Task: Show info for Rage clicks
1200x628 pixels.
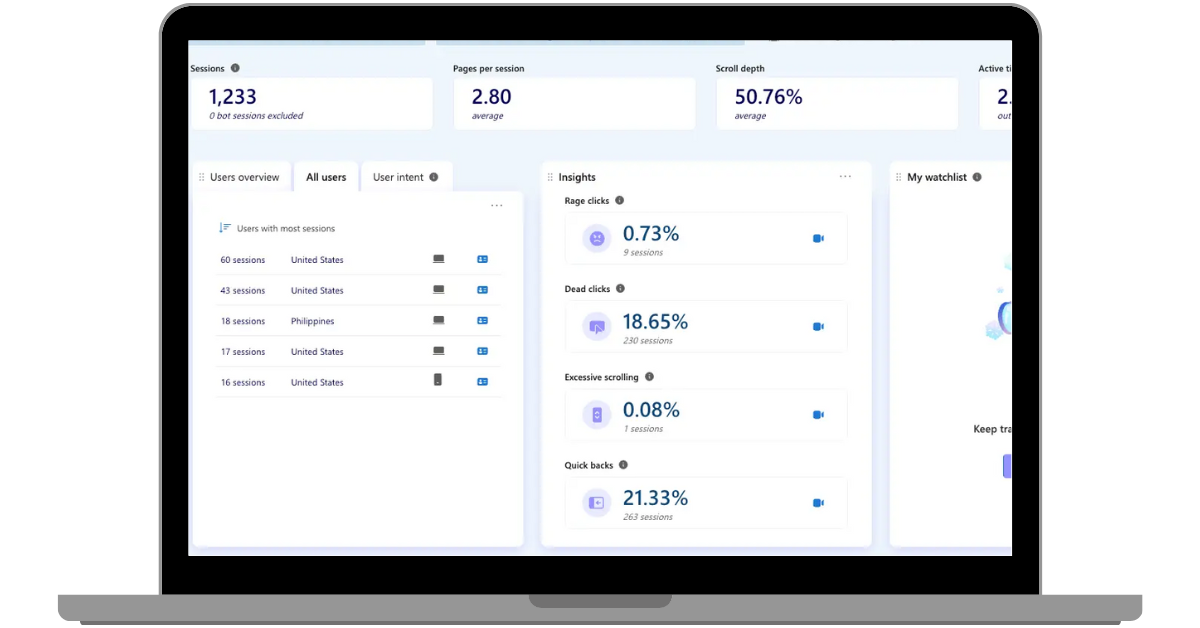Action: (x=620, y=201)
